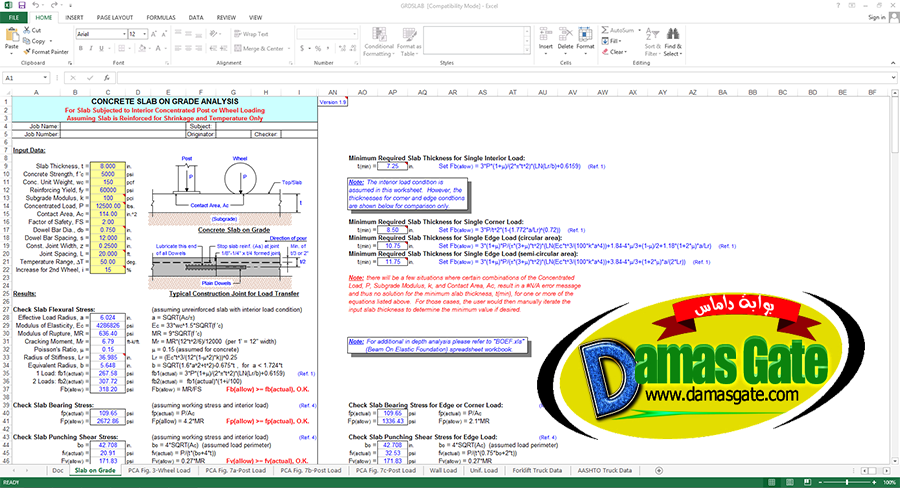The width and height of the screenshot is (900, 488).
Task: Toggle Top Align in the Alignment group
Action: 178,34
